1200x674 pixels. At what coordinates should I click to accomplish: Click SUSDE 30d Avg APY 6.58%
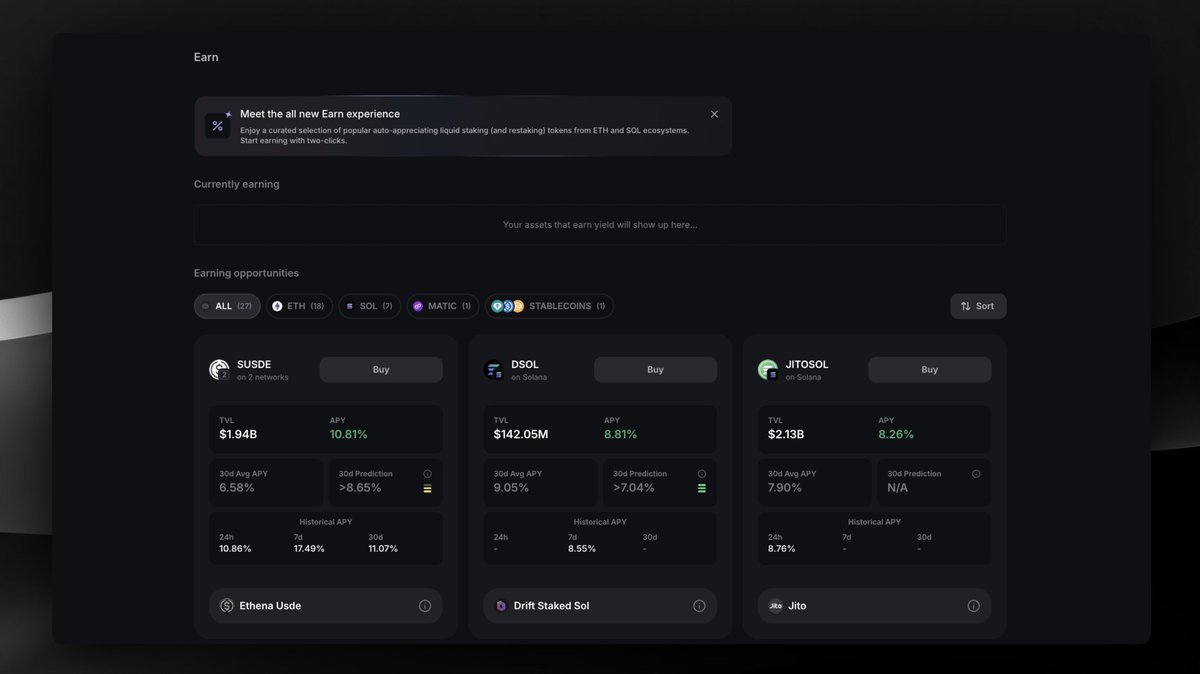click(x=237, y=488)
